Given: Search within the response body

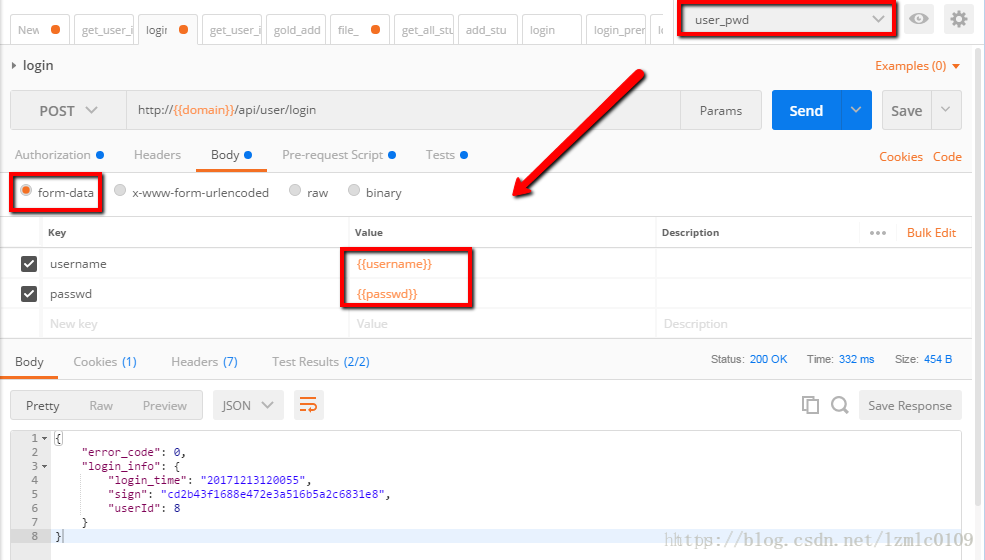Looking at the screenshot, I should point(840,405).
